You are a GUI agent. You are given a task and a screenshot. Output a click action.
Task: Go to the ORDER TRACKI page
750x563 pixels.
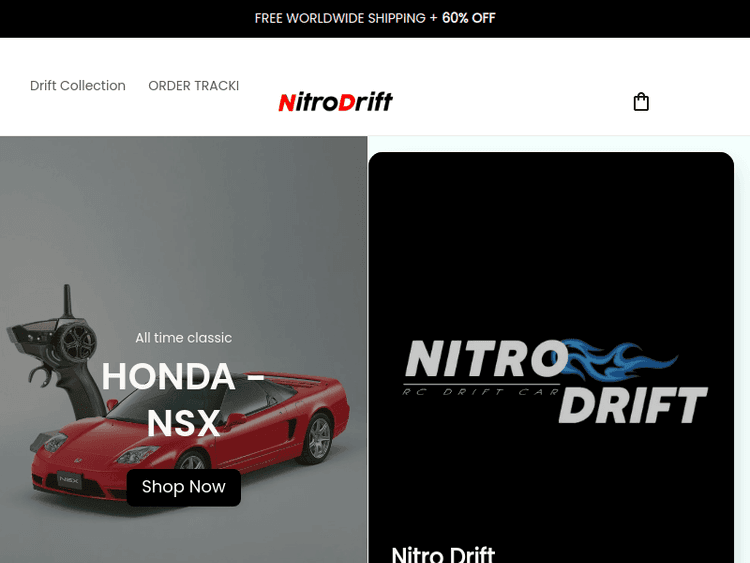193,86
